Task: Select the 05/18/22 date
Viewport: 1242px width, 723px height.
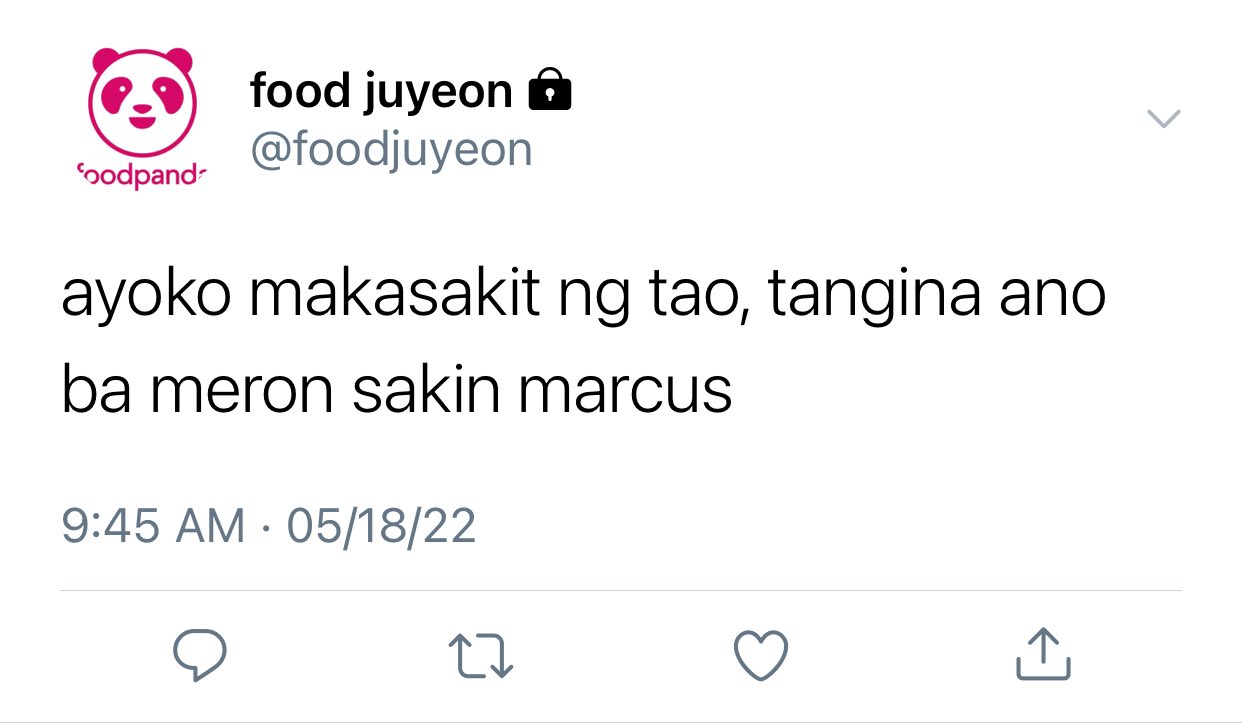Action: tap(381, 526)
